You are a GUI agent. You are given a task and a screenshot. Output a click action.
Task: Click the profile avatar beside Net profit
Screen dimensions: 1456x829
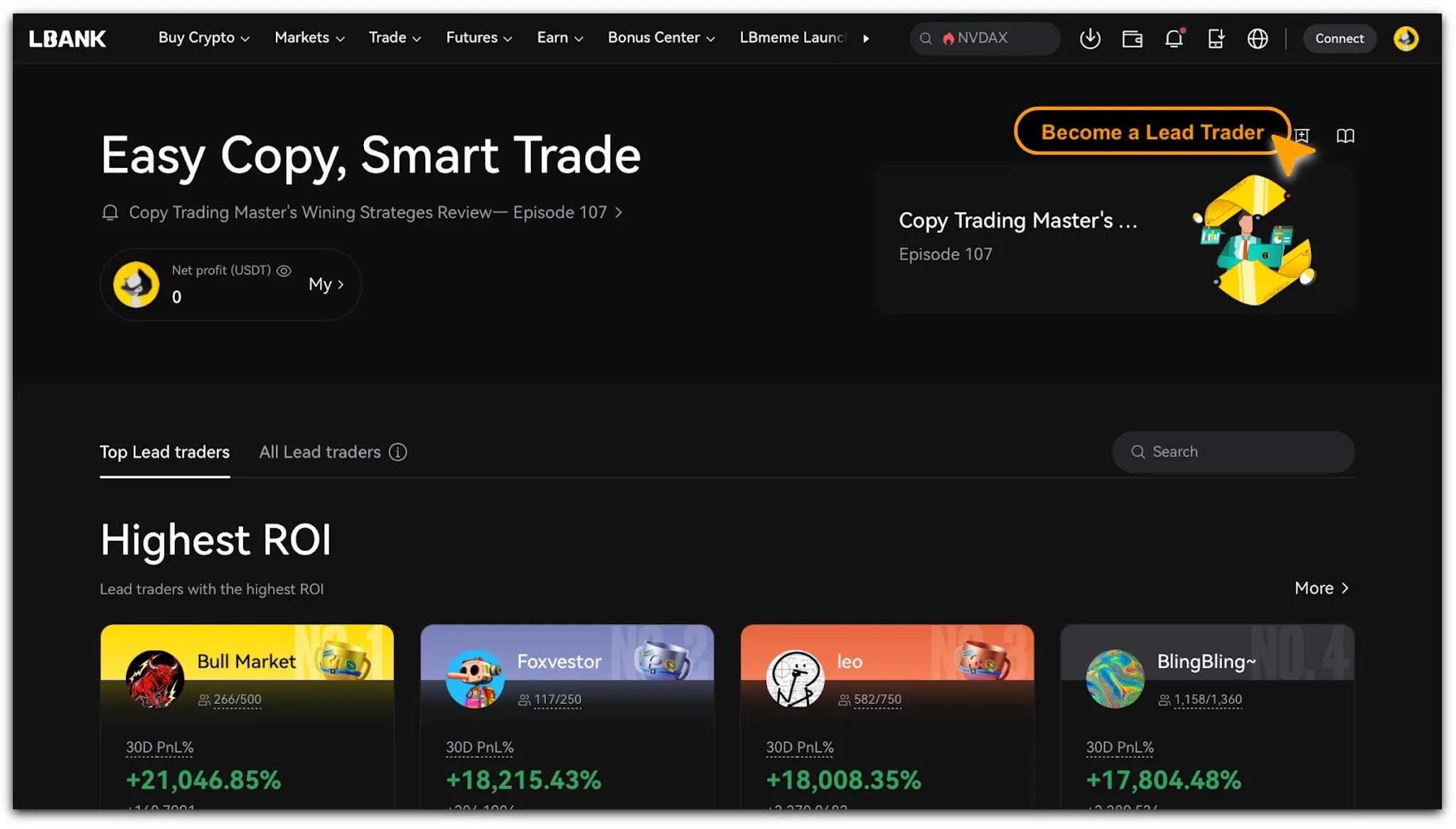click(136, 284)
